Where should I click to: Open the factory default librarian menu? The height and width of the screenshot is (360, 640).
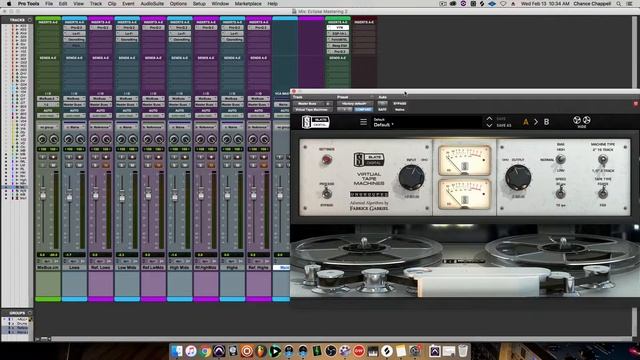click(x=355, y=104)
